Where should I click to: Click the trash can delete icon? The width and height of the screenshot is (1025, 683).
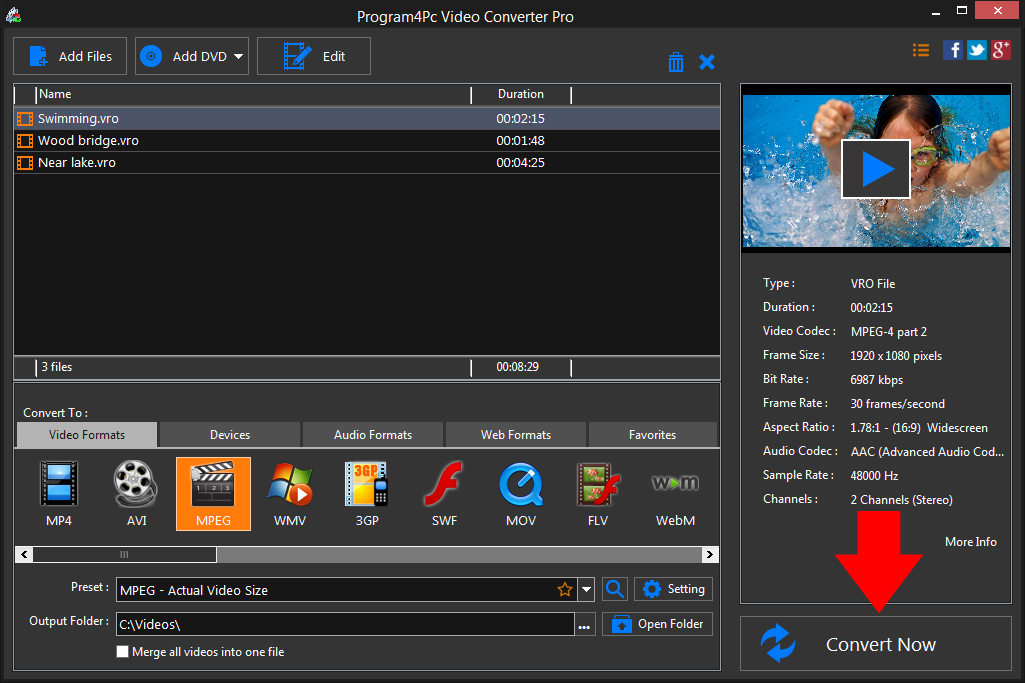pos(676,62)
